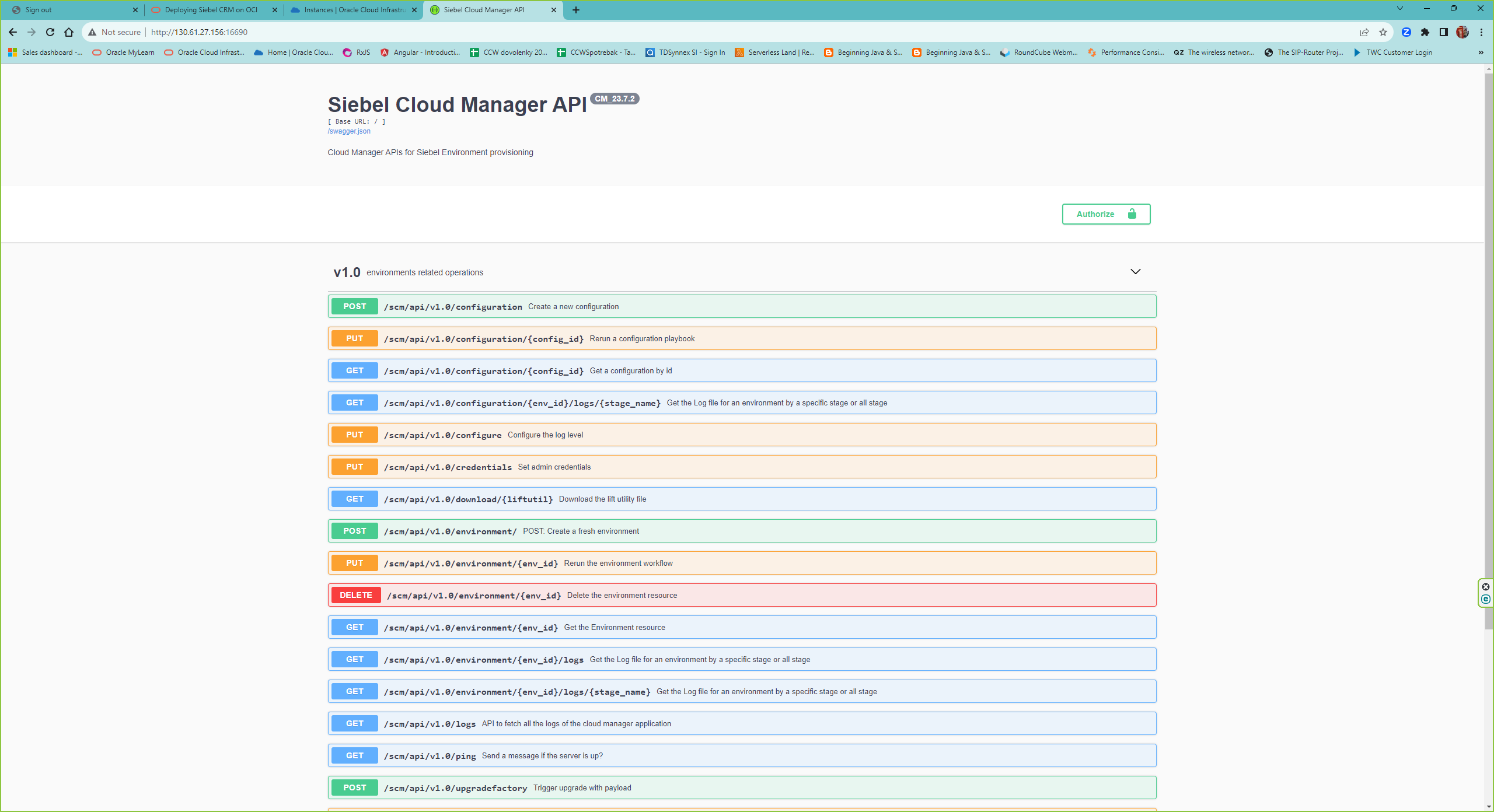The height and width of the screenshot is (812, 1494).
Task: Open the Extensions puzzle icon
Action: coord(1425,32)
